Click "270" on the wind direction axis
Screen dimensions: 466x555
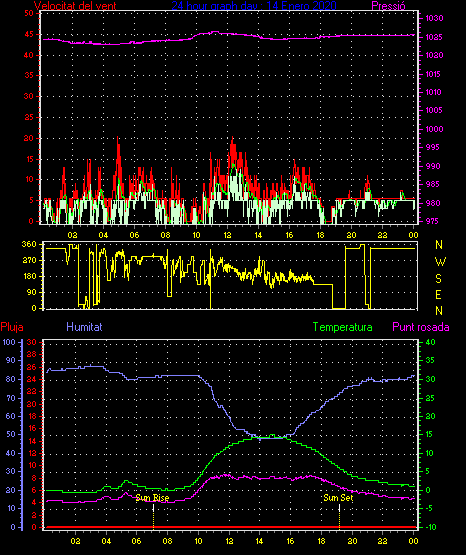pos(29,261)
